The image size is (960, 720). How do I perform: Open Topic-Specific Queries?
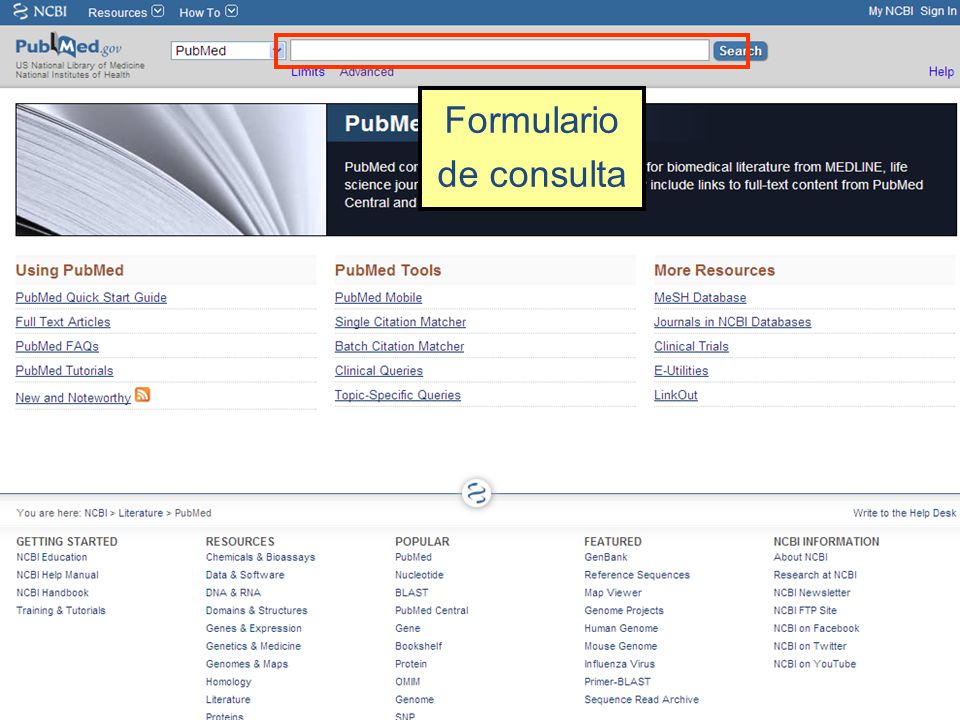(x=398, y=396)
